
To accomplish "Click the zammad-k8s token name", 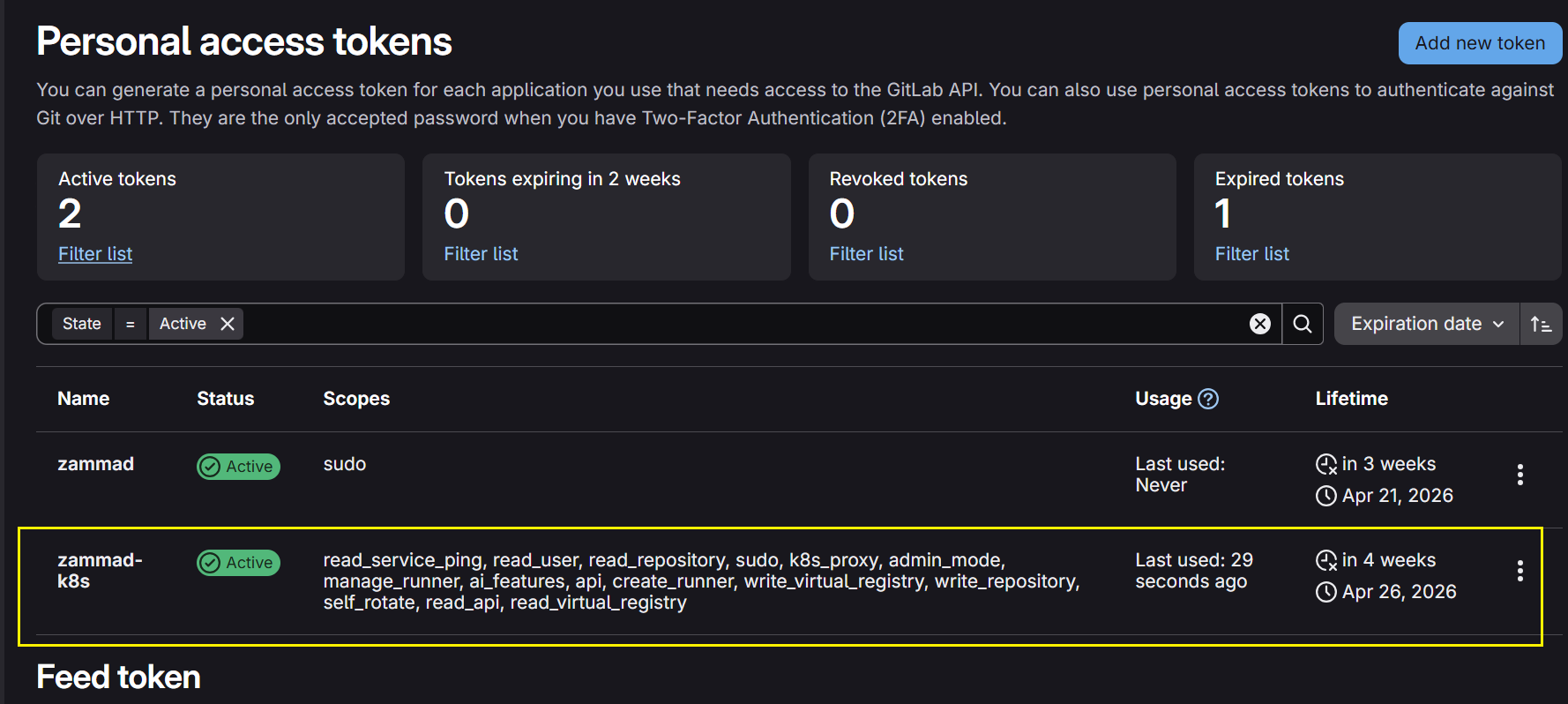I will (99, 570).
